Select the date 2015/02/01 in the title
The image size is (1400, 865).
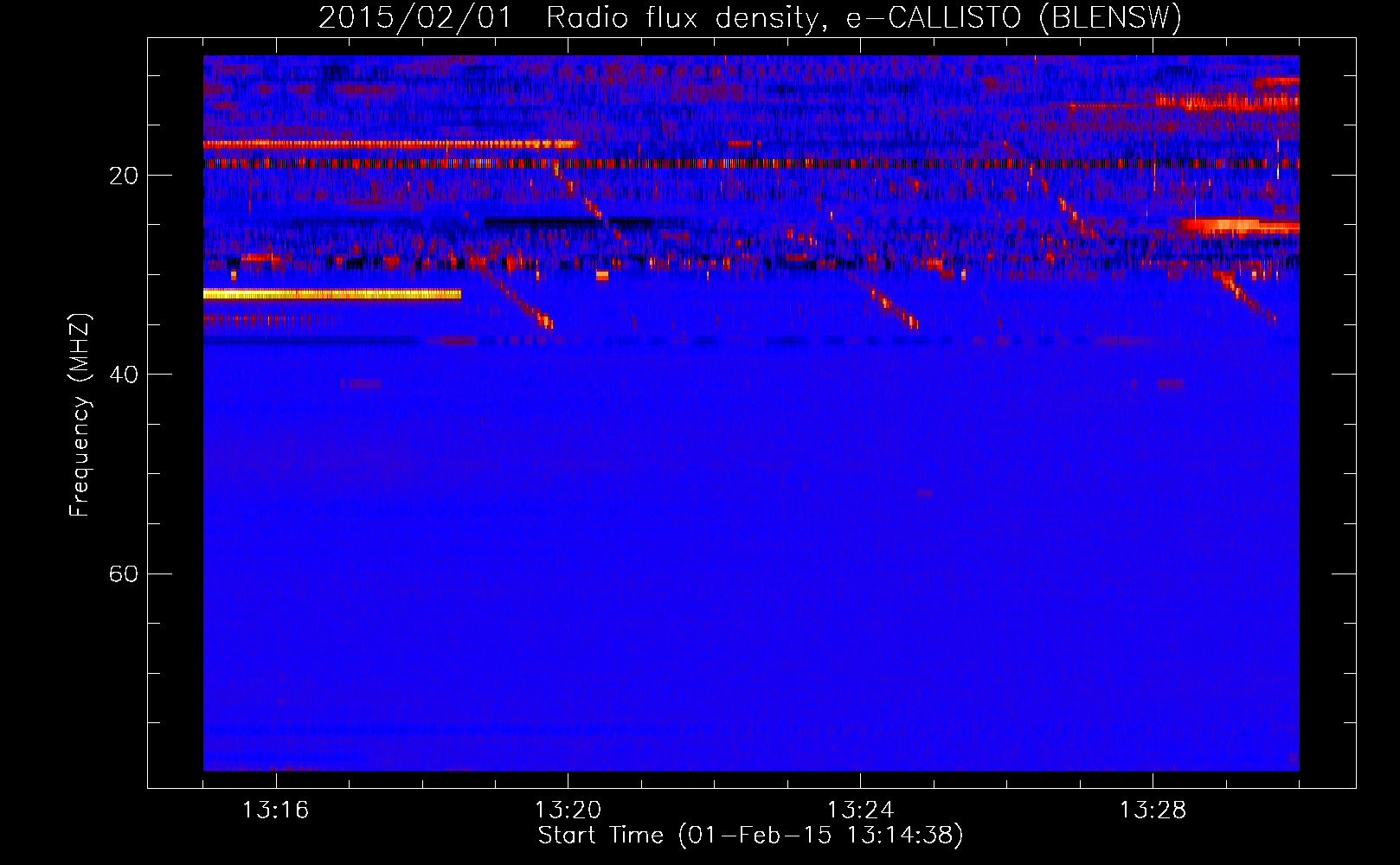tap(415, 17)
